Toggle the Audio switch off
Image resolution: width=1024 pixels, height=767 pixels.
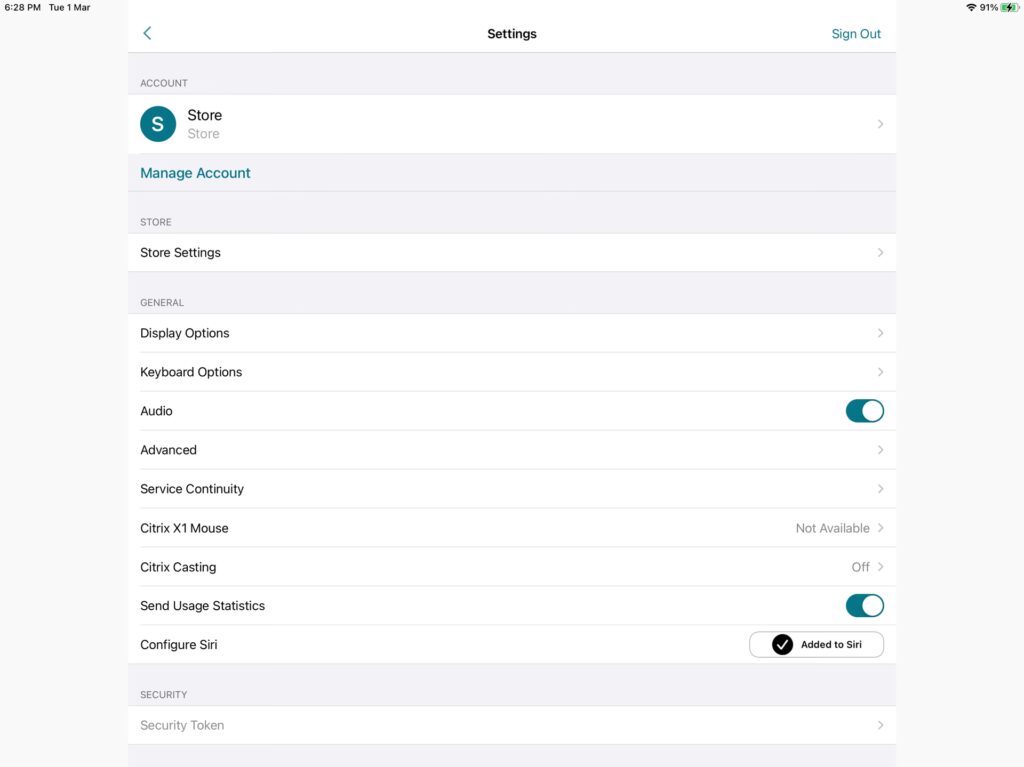[864, 411]
